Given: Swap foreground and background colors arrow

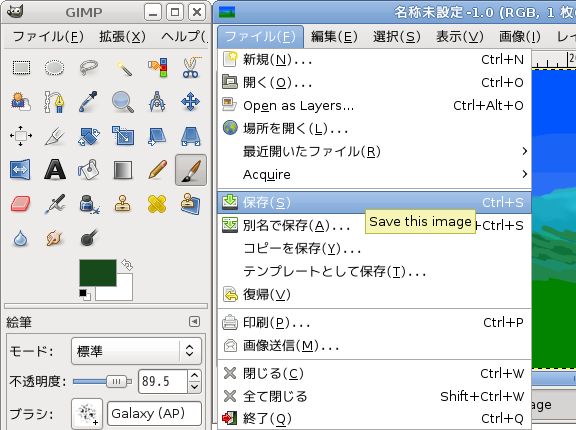Looking at the screenshot, I should [127, 265].
